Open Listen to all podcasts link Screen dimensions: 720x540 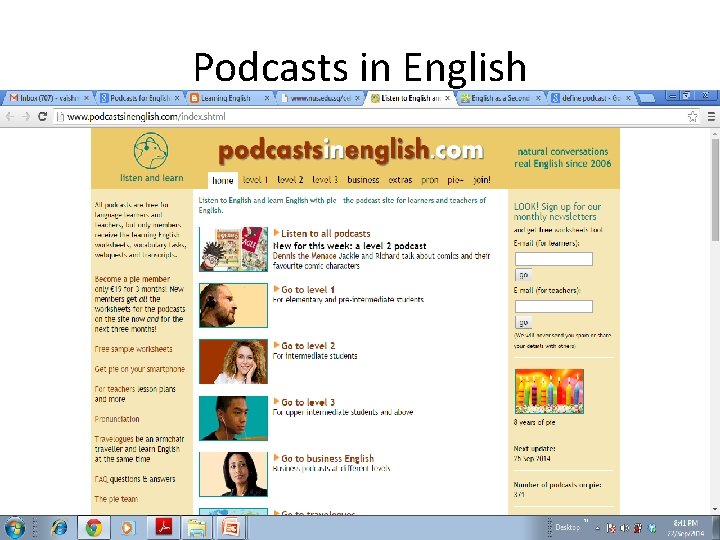[x=326, y=233]
